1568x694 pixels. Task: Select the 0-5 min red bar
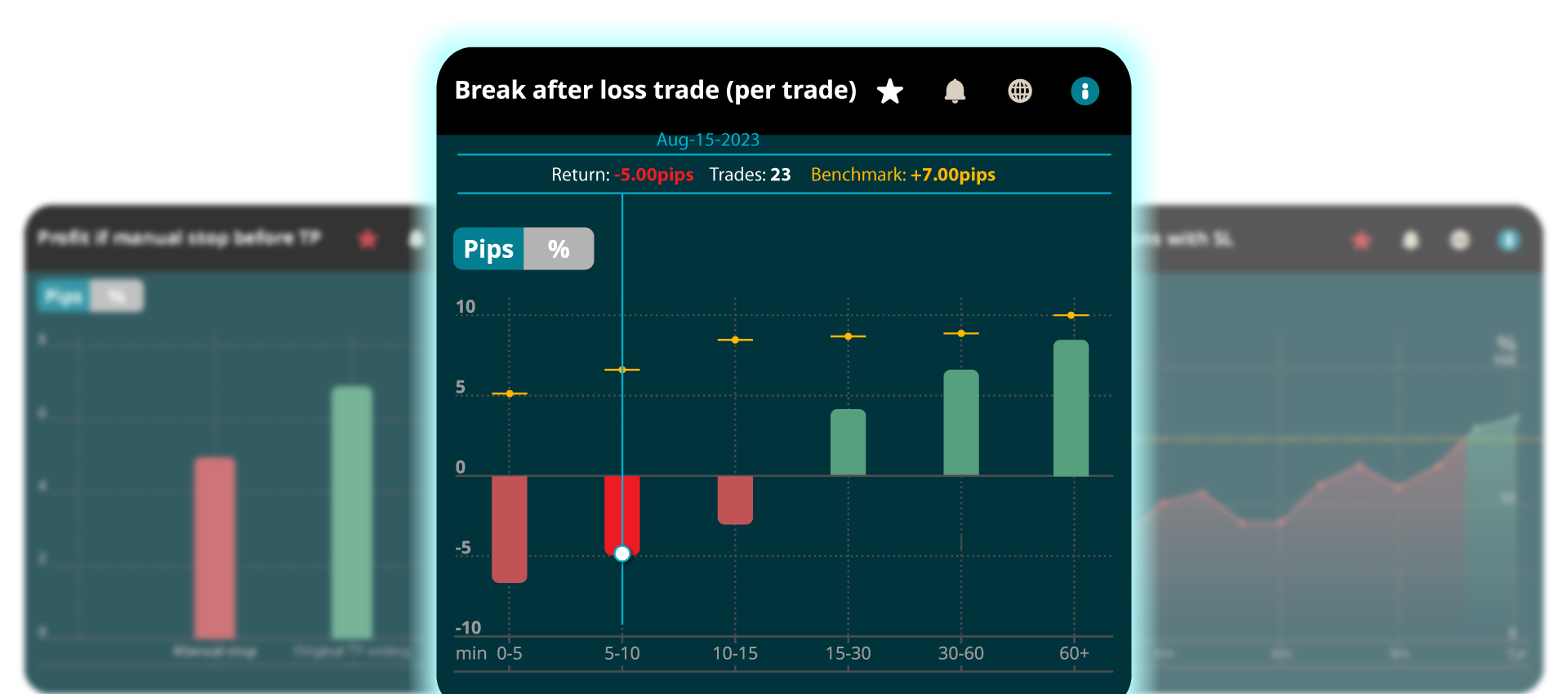509,528
